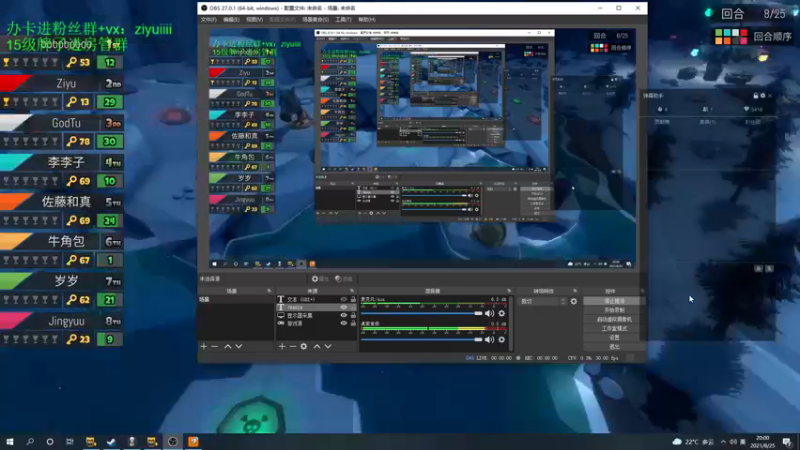This screenshot has height=450, width=800.
Task: Adjust desktop audio volume slider
Action: (x=421, y=339)
